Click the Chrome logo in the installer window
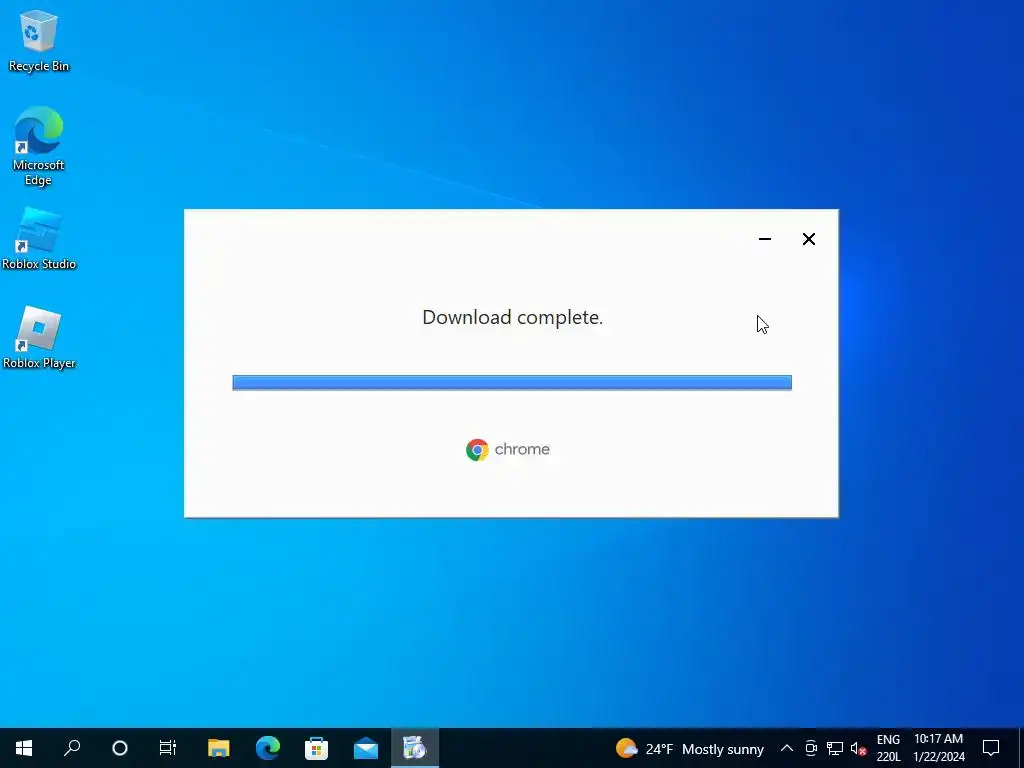Screen dimensions: 1024x768 click(x=477, y=450)
